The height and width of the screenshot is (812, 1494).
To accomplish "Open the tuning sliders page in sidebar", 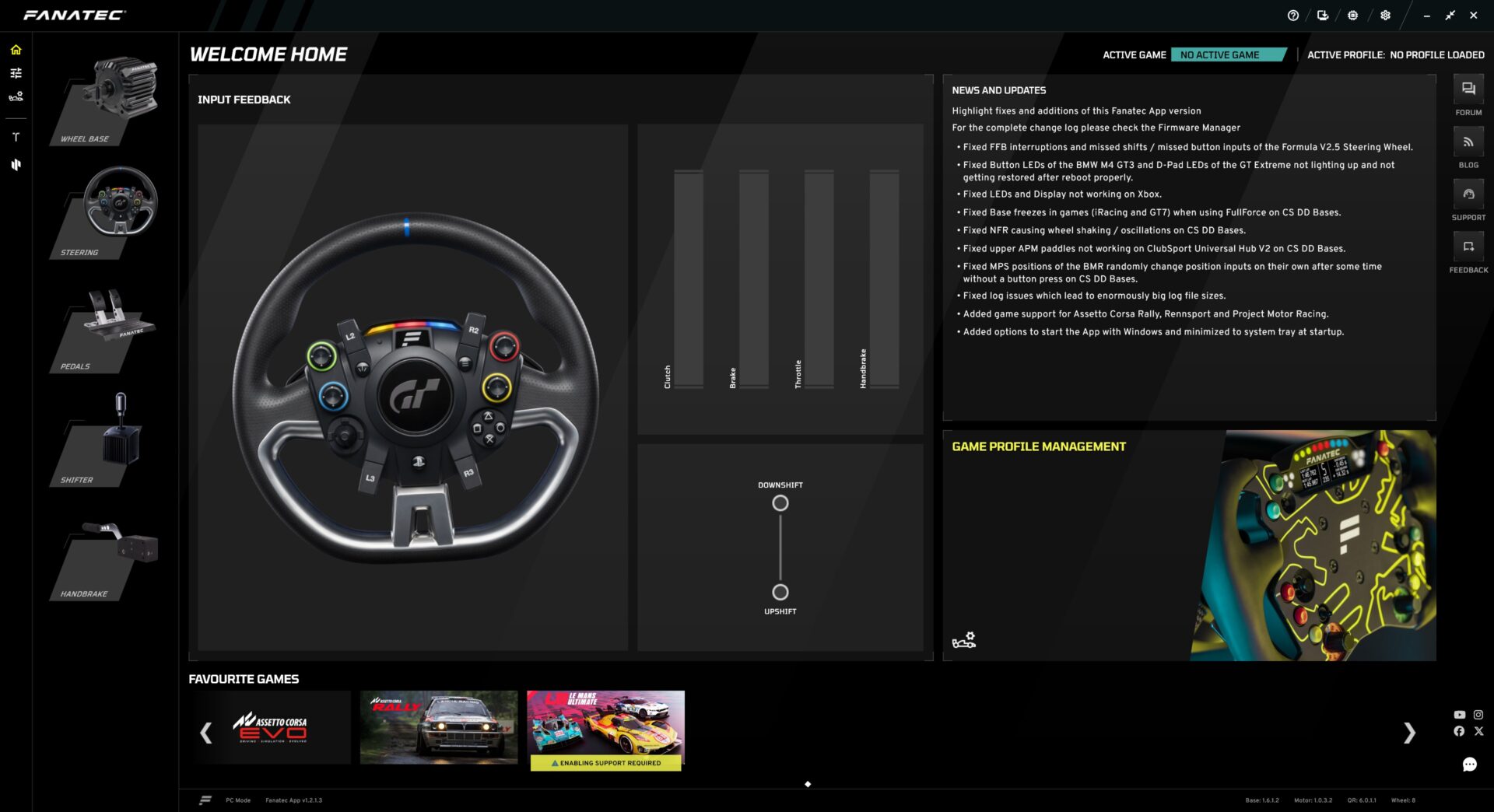I will (16, 73).
